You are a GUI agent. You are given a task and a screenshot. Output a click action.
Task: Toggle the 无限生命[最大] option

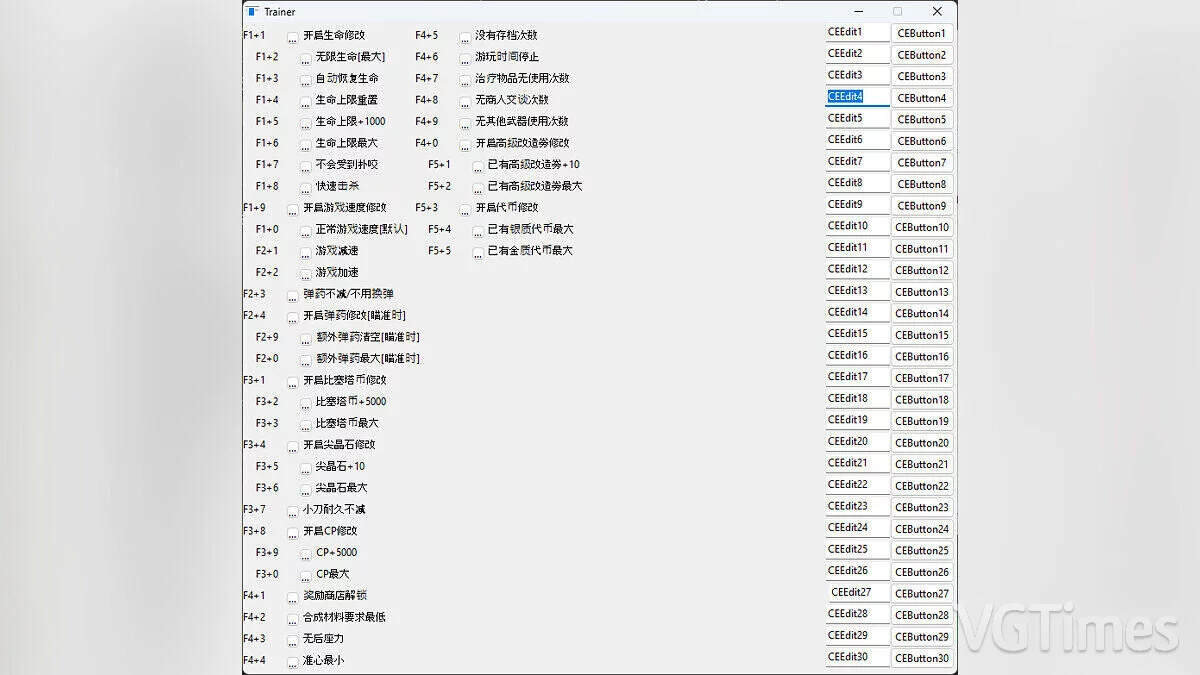[x=306, y=59]
